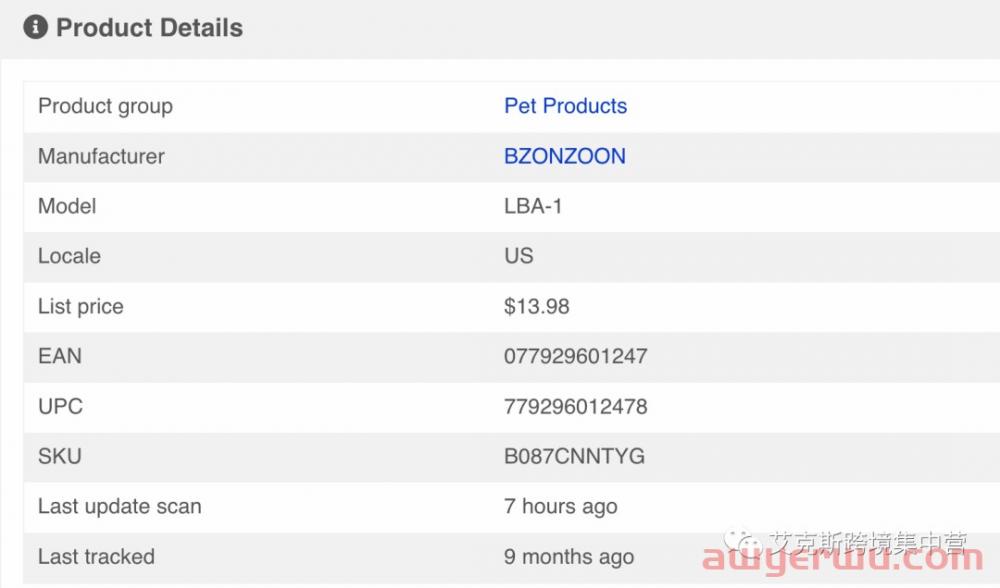Select the EAN number 077929601247
The height and width of the screenshot is (588, 1000).
(576, 356)
